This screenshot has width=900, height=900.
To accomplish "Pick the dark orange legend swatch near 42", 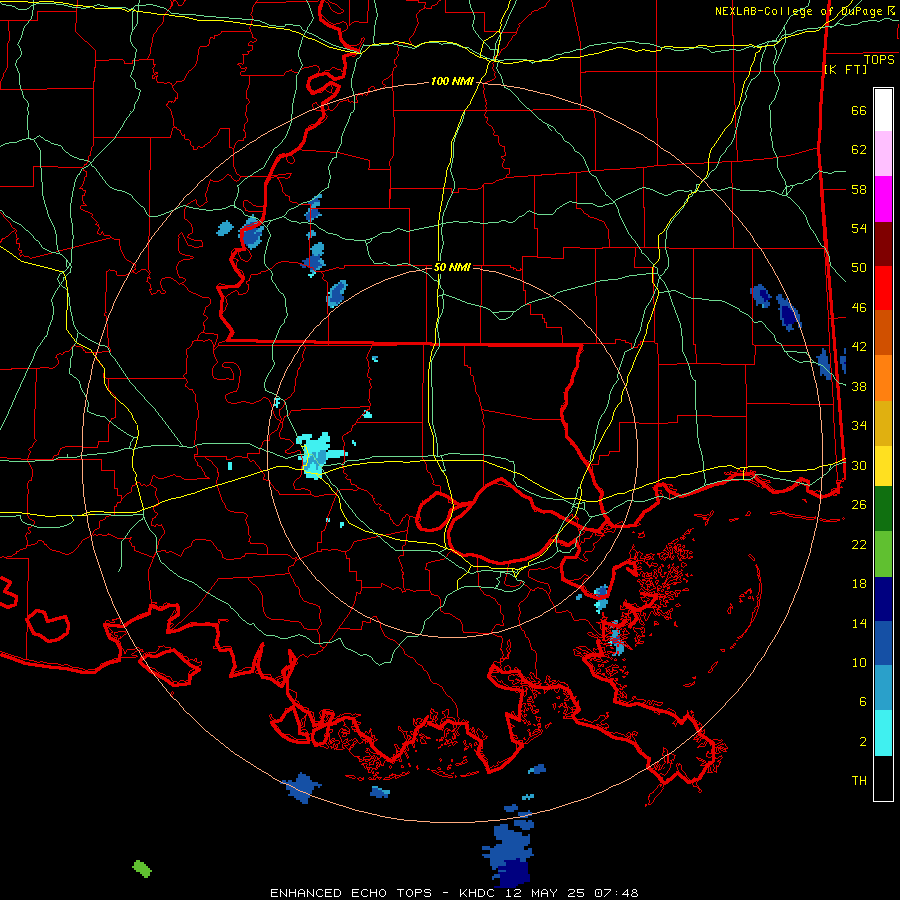I will point(883,333).
